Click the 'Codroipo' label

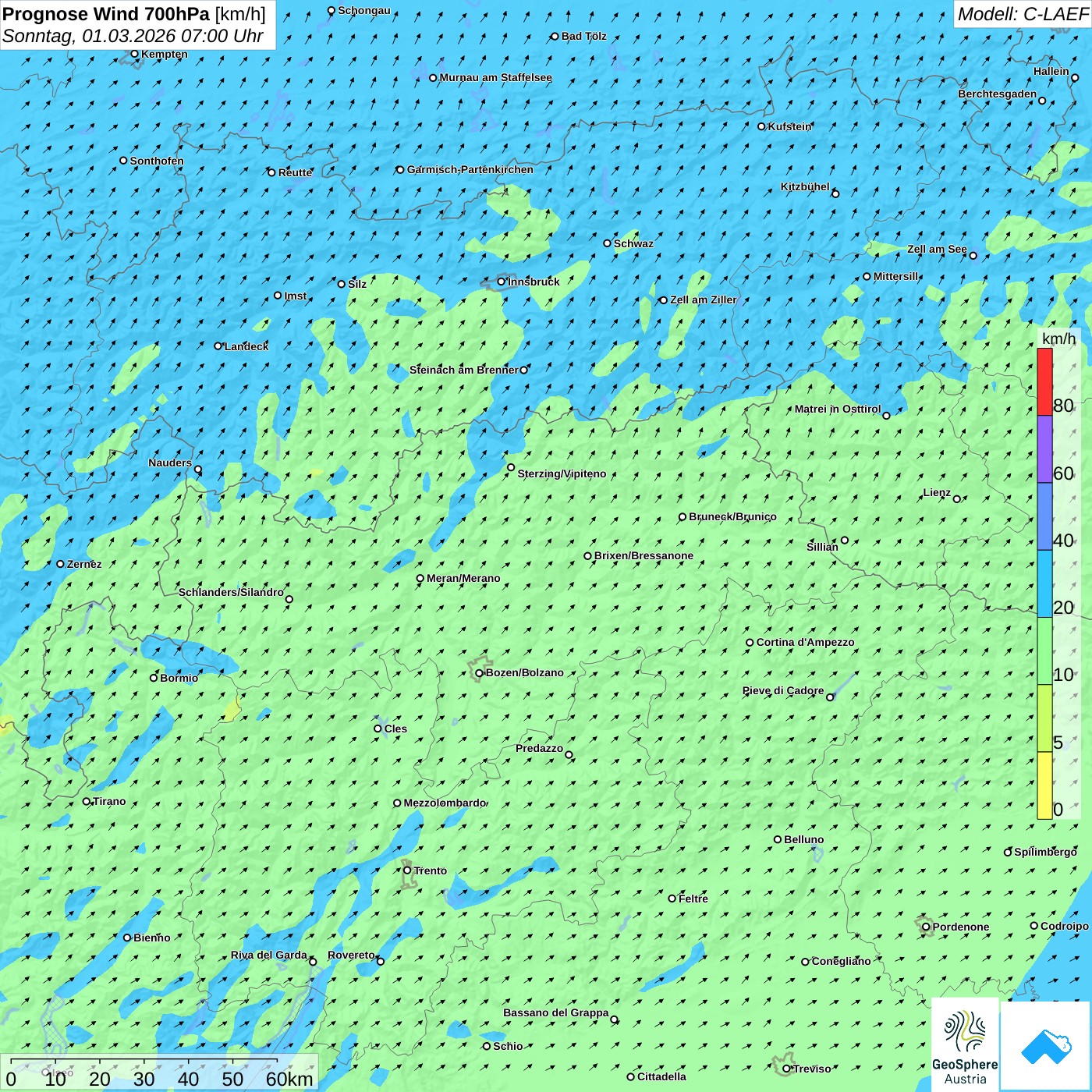[x=1065, y=926]
